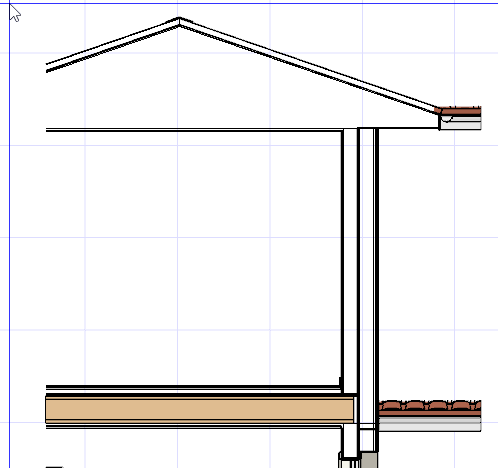Click the terracotta roof tiles on lower roof

point(430,408)
